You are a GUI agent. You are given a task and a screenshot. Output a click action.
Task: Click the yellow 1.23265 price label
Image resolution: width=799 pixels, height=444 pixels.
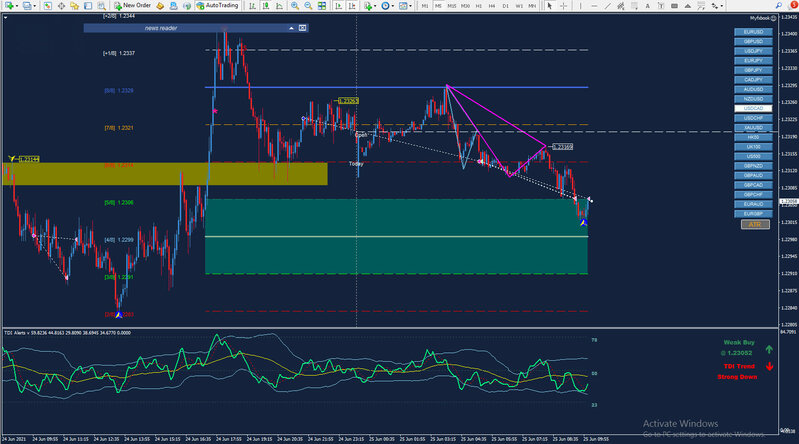(x=349, y=101)
